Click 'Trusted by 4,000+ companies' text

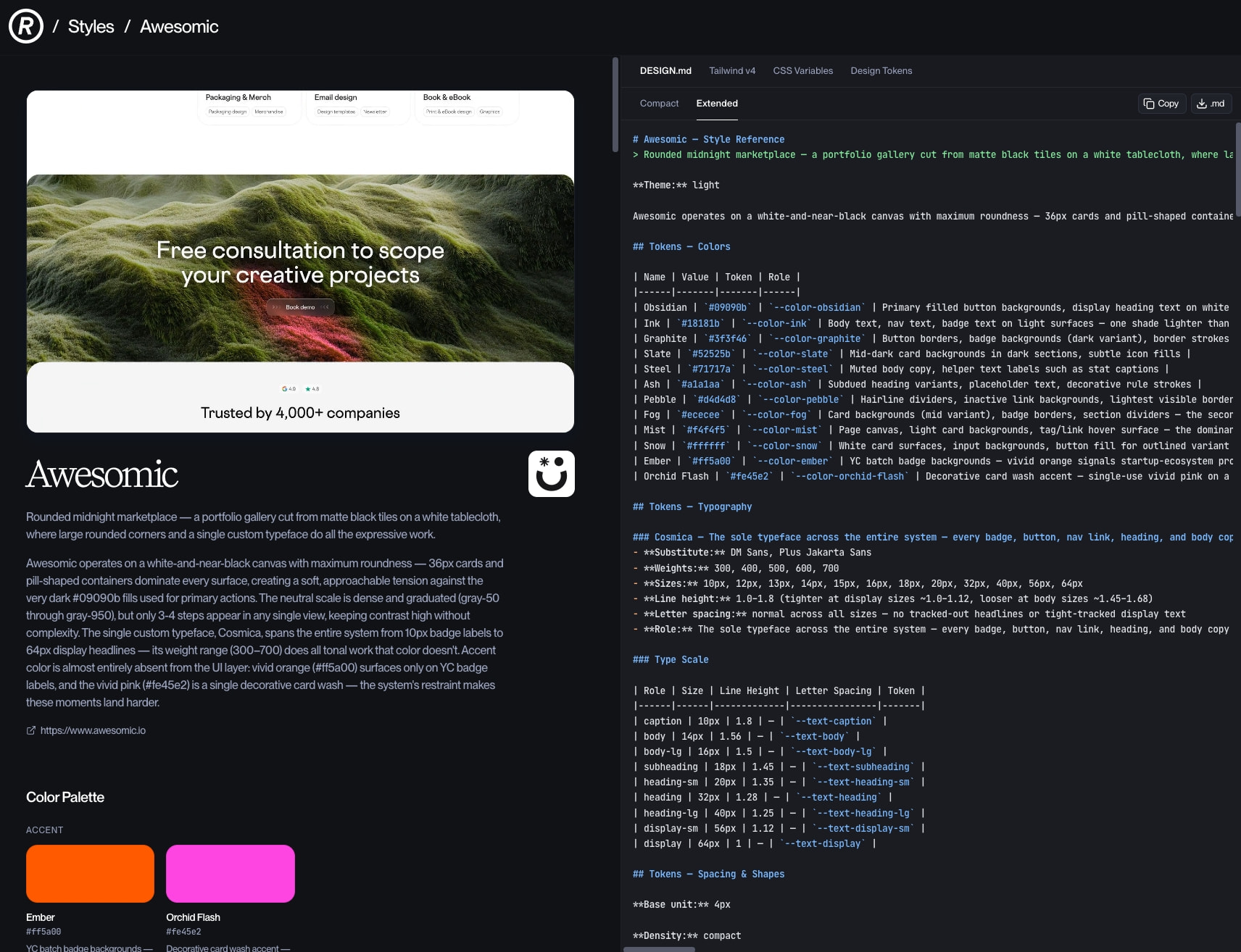300,413
